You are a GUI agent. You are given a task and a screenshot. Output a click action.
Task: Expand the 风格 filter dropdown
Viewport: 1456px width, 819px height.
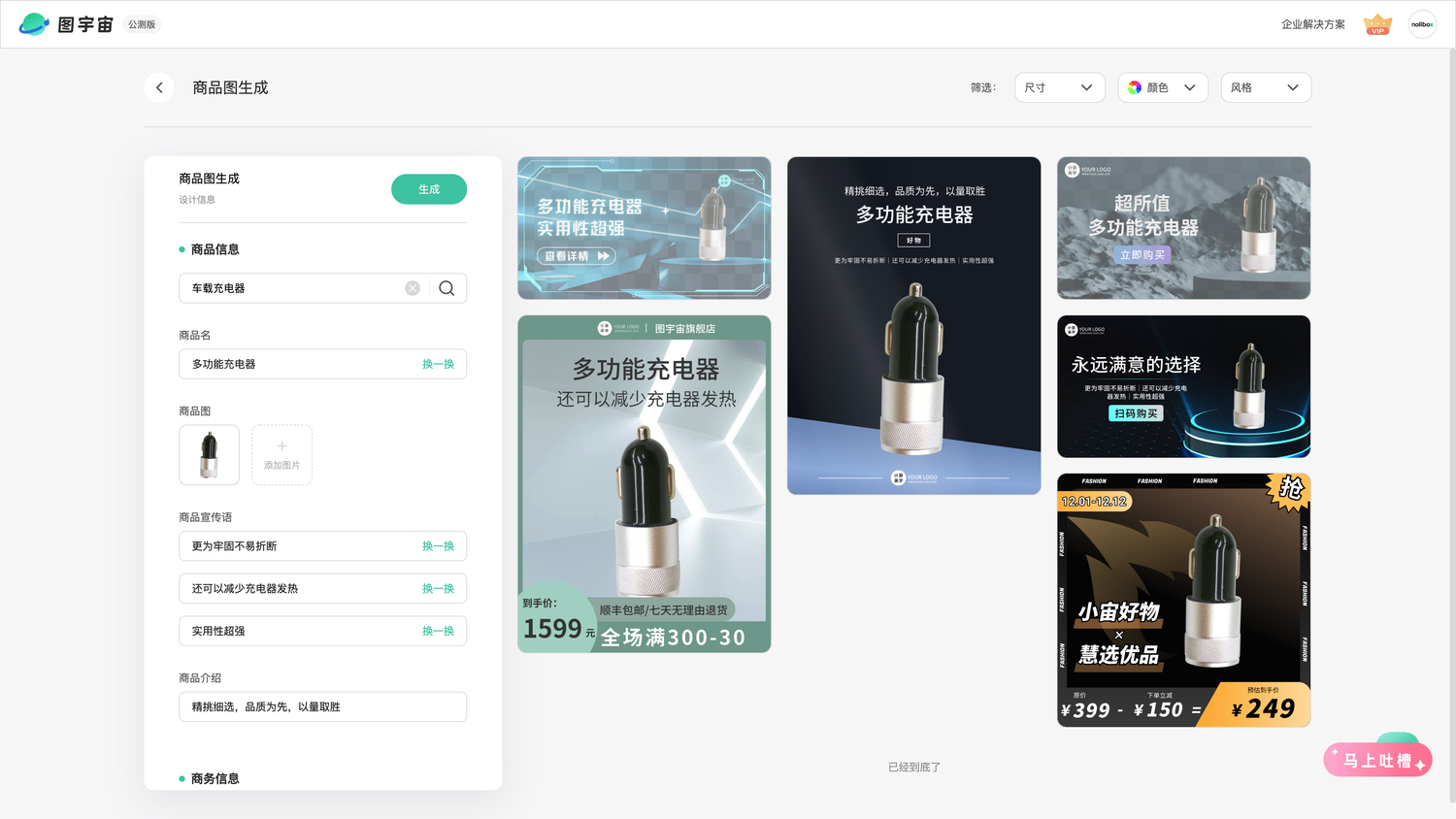(1266, 87)
